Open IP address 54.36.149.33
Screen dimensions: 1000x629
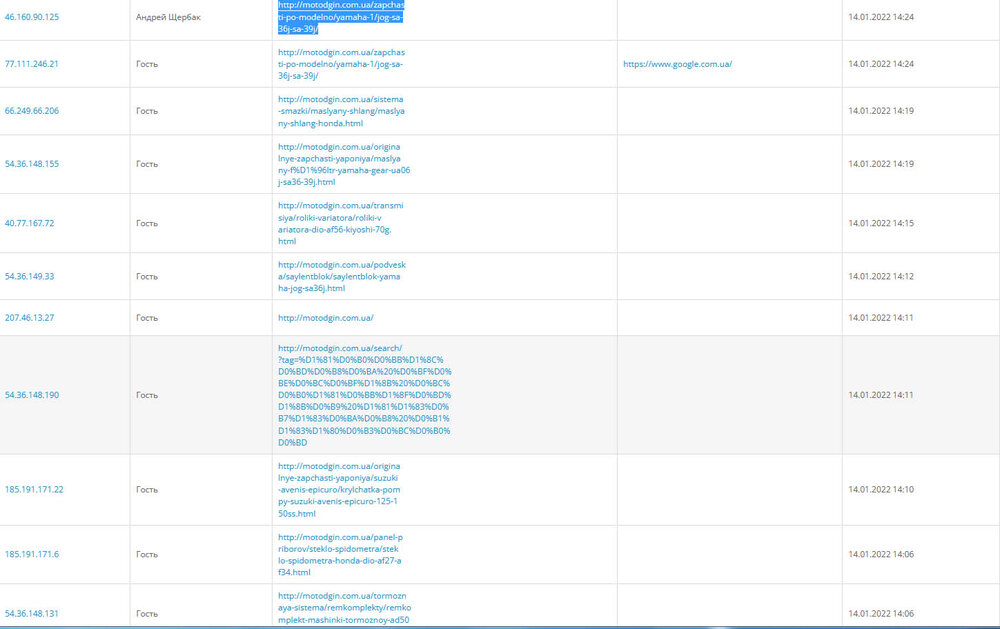point(30,276)
